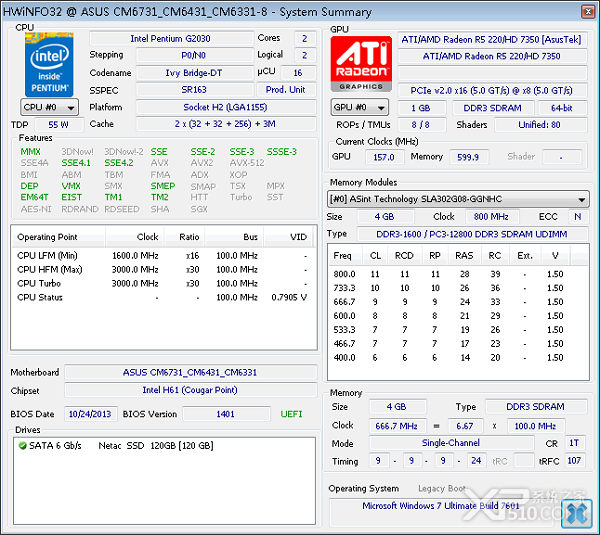Screen dimensions: 600x535
Task: Click the green UEFI label
Action: [292, 414]
